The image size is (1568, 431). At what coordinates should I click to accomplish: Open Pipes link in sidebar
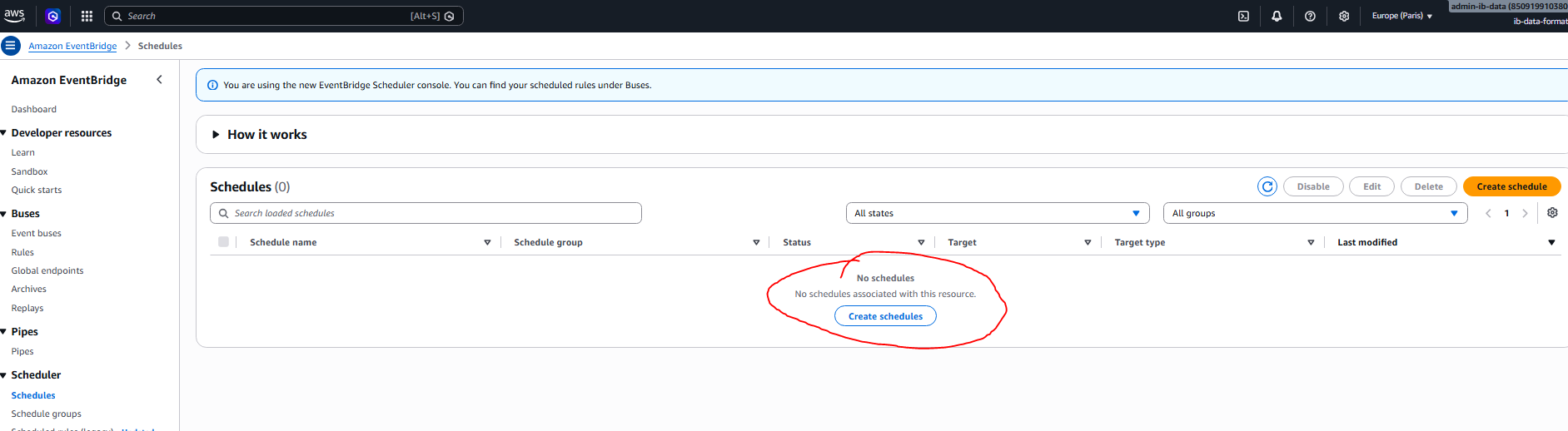click(x=22, y=351)
